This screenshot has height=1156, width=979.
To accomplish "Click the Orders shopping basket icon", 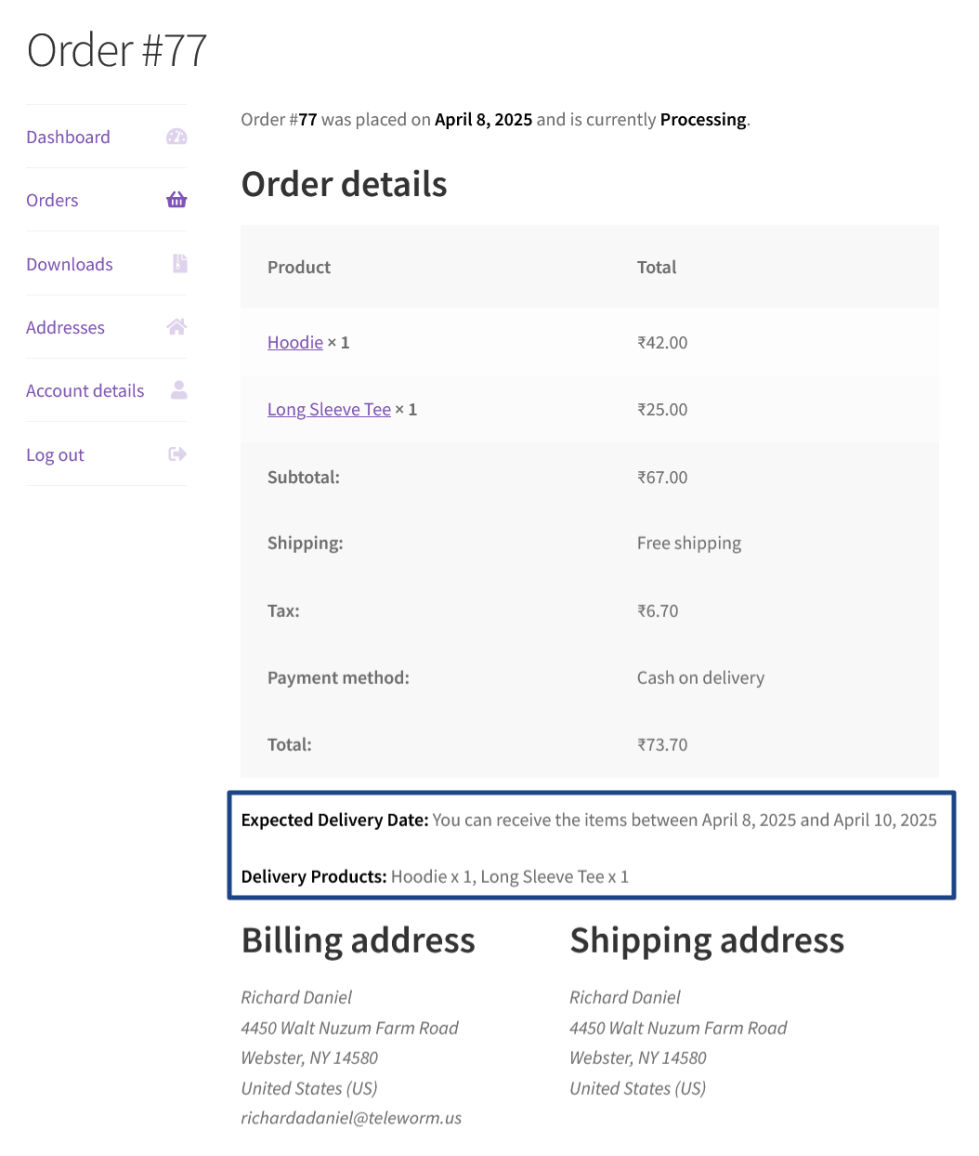I will point(177,200).
